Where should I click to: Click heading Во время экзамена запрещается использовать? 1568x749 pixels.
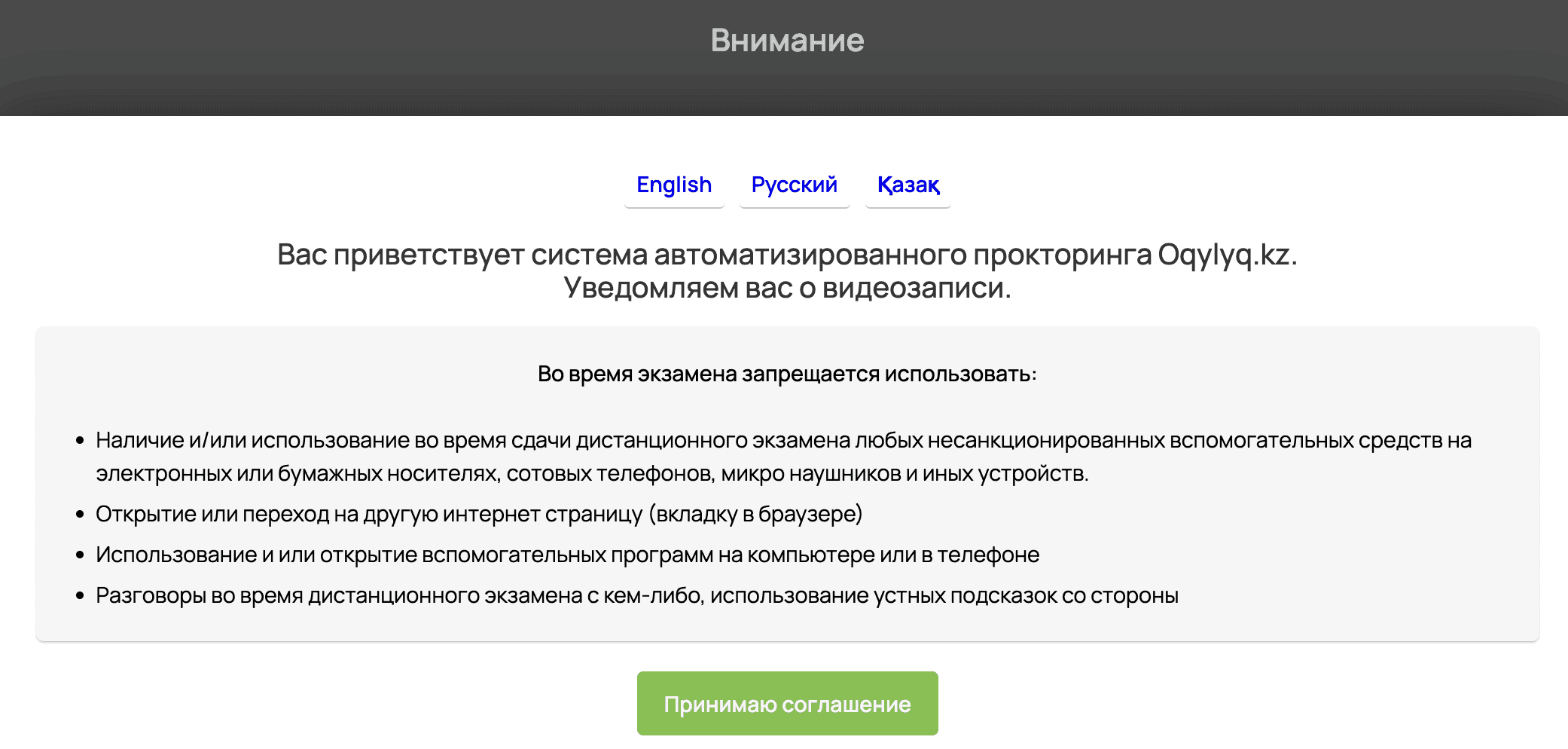(788, 374)
